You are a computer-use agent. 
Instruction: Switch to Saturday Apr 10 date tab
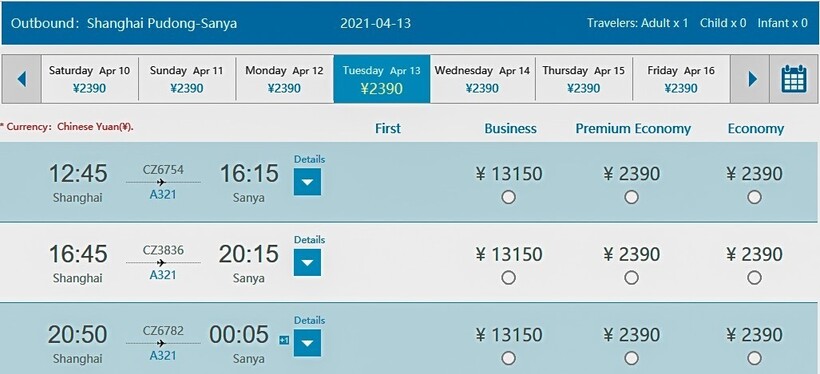[89, 79]
